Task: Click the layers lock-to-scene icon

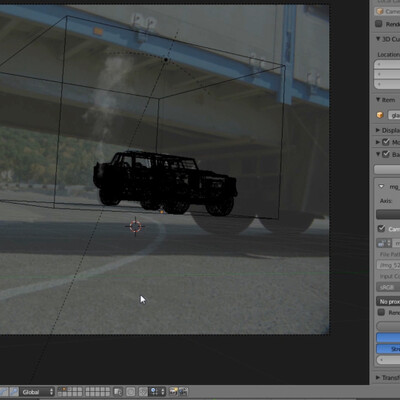Action: coord(117,392)
